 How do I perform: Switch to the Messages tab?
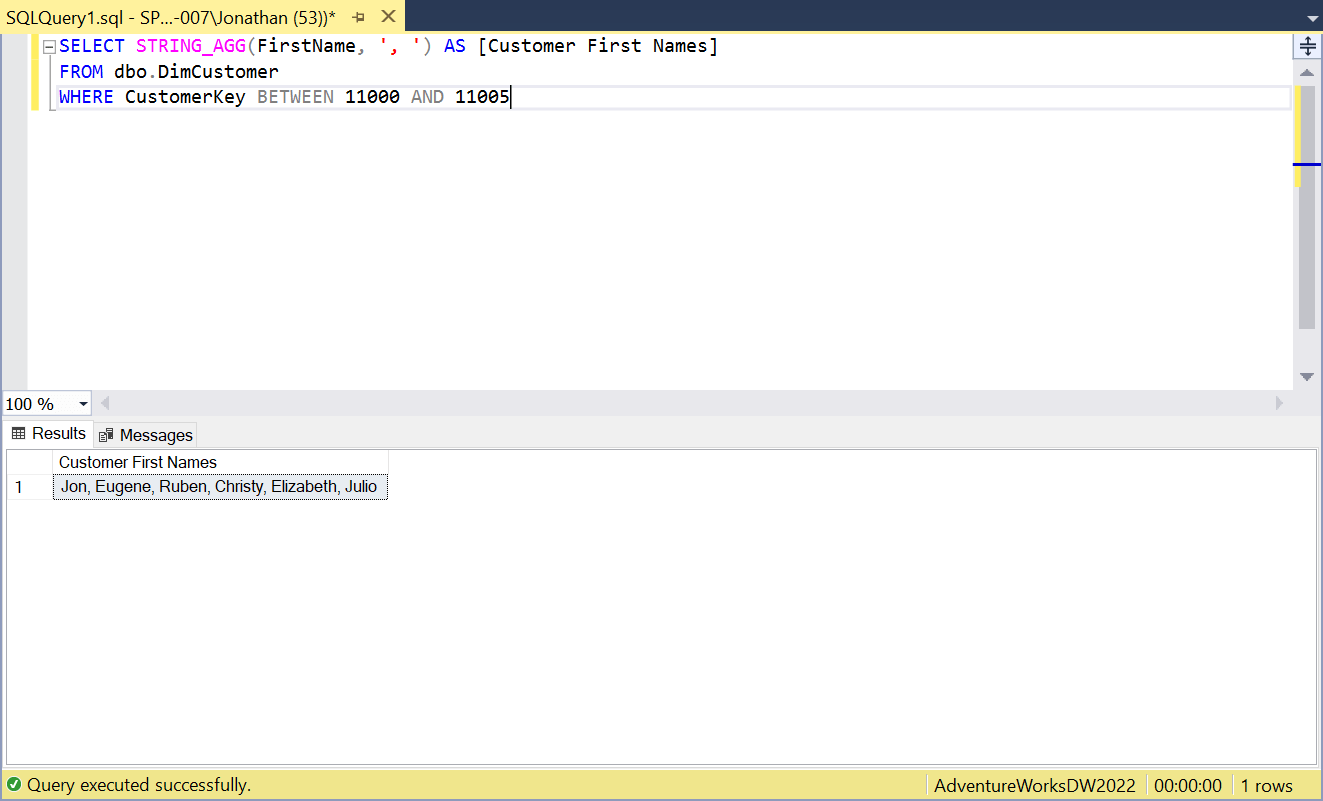tap(146, 435)
